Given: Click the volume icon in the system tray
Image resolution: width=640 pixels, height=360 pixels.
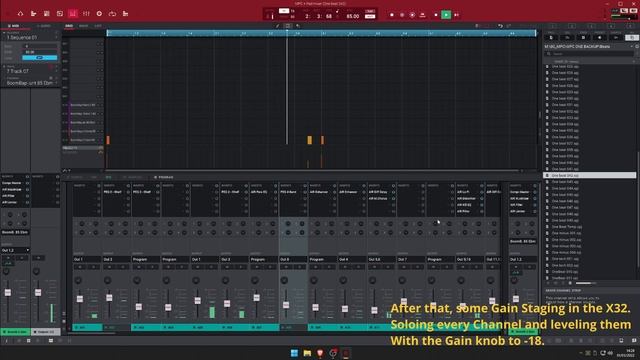Looking at the screenshot, I should 610,353.
